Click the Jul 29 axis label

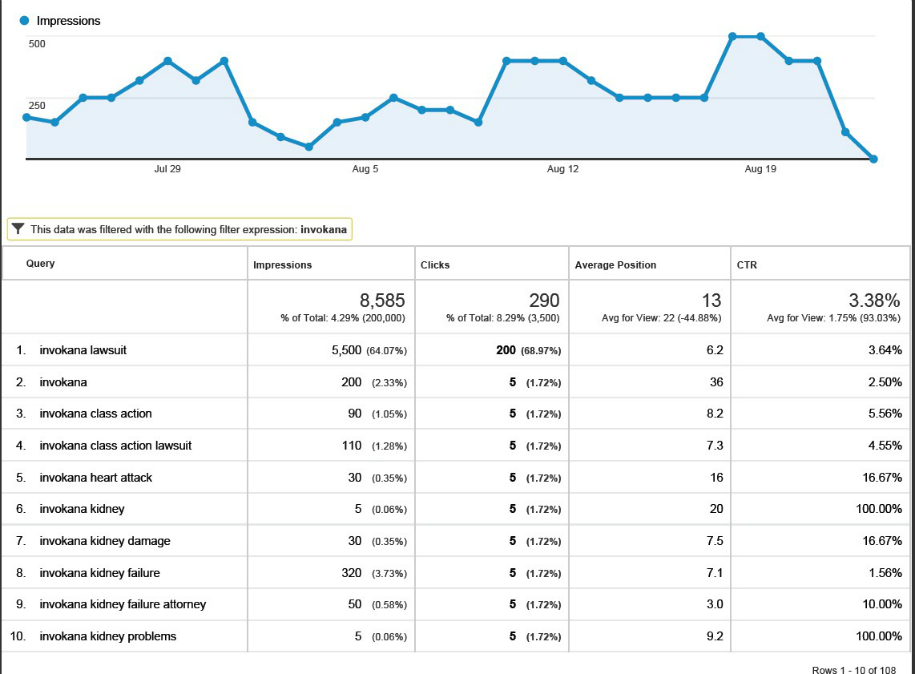[167, 169]
